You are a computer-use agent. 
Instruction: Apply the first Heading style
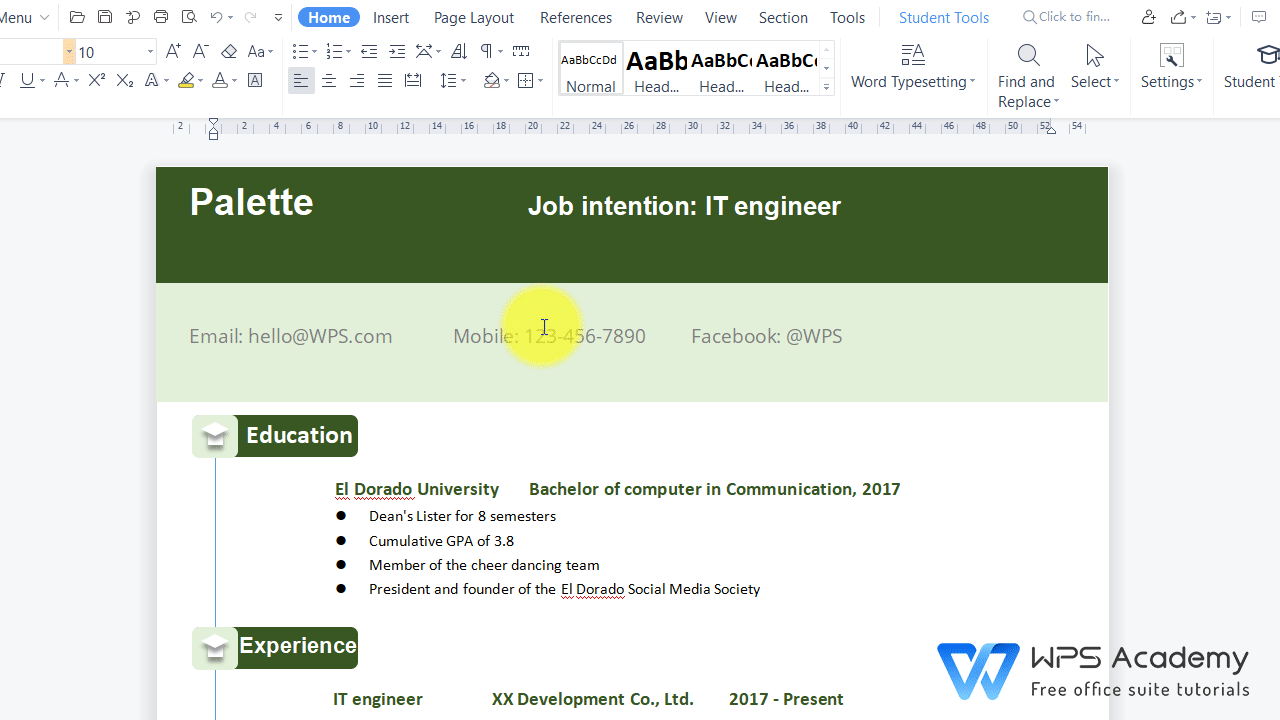(x=657, y=69)
